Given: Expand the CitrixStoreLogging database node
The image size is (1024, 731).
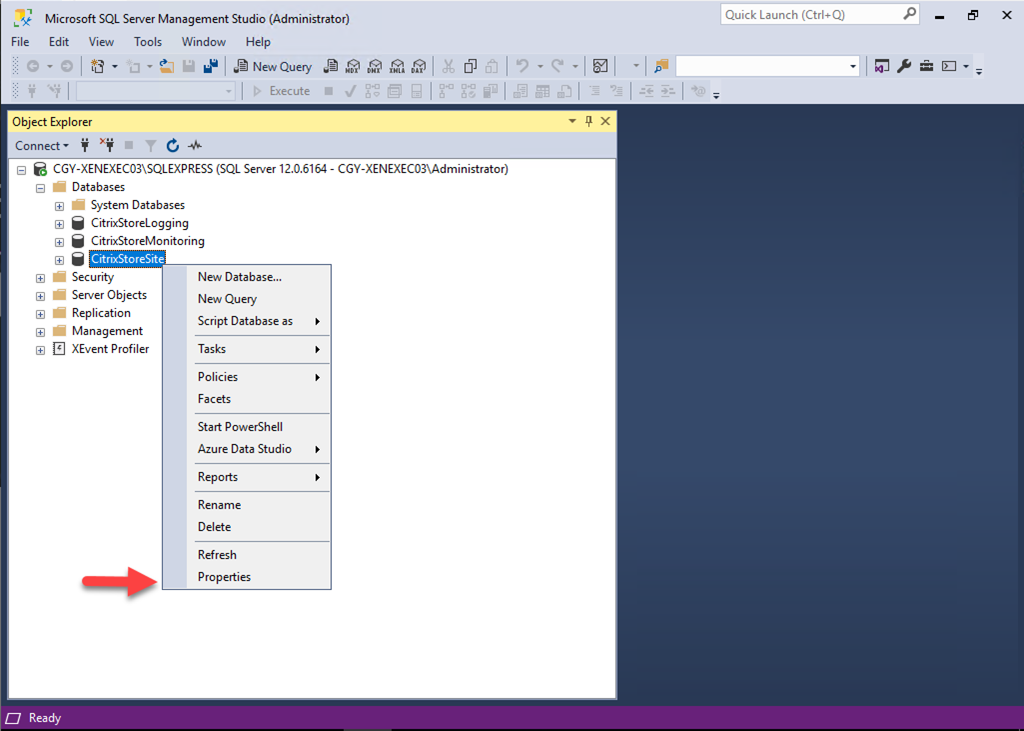Looking at the screenshot, I should (59, 224).
